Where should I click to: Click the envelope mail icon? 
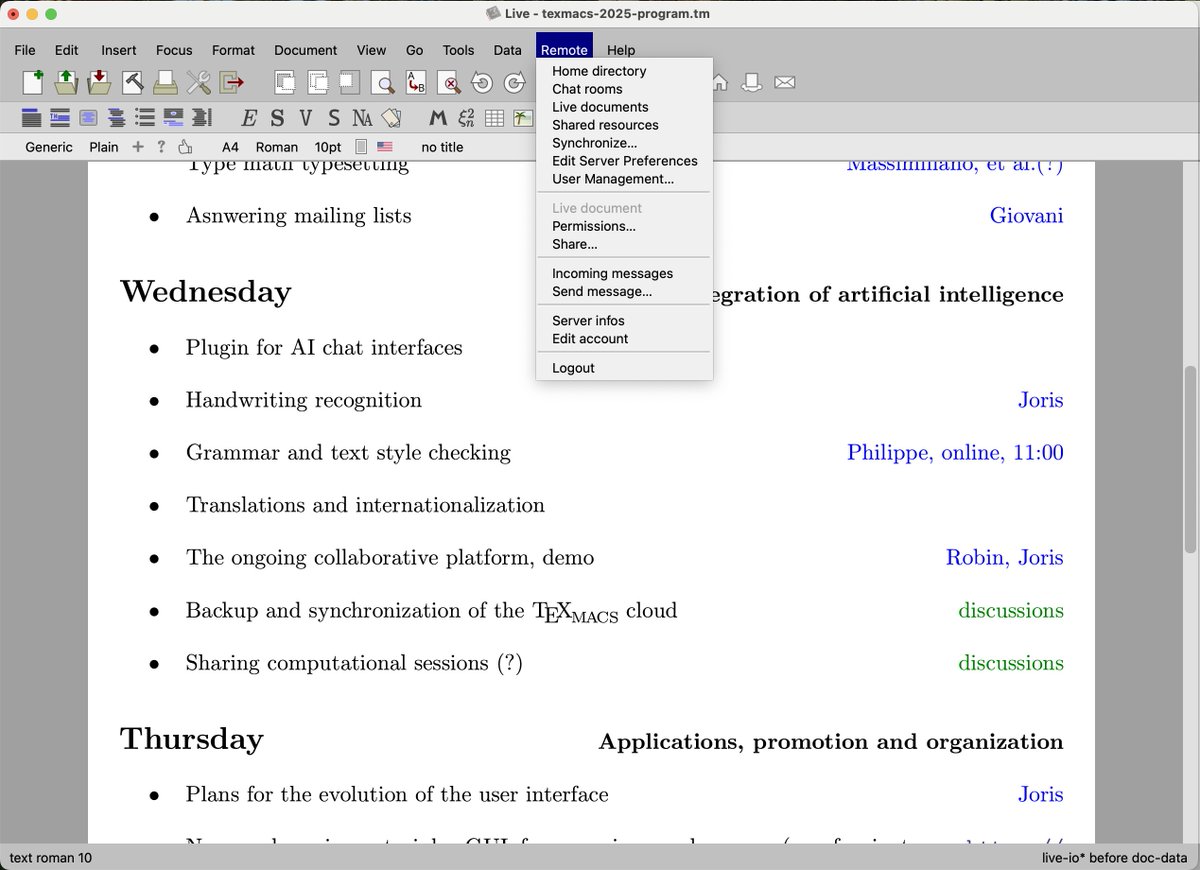[785, 82]
